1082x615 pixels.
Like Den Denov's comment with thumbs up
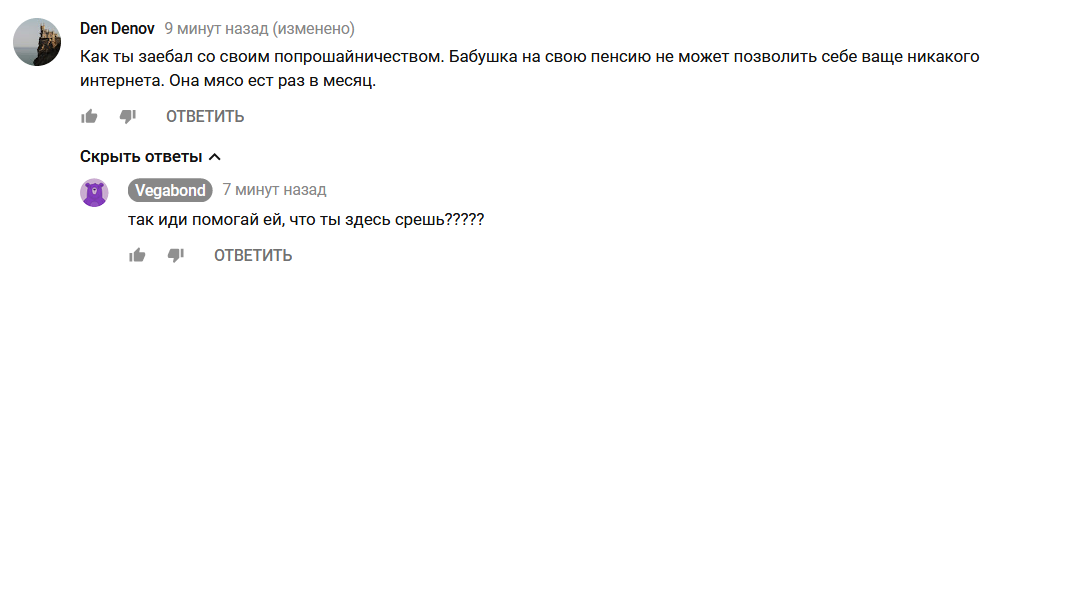89,117
